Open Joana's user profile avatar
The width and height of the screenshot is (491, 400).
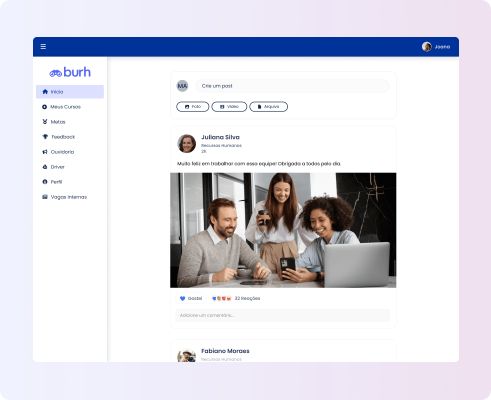[427, 47]
